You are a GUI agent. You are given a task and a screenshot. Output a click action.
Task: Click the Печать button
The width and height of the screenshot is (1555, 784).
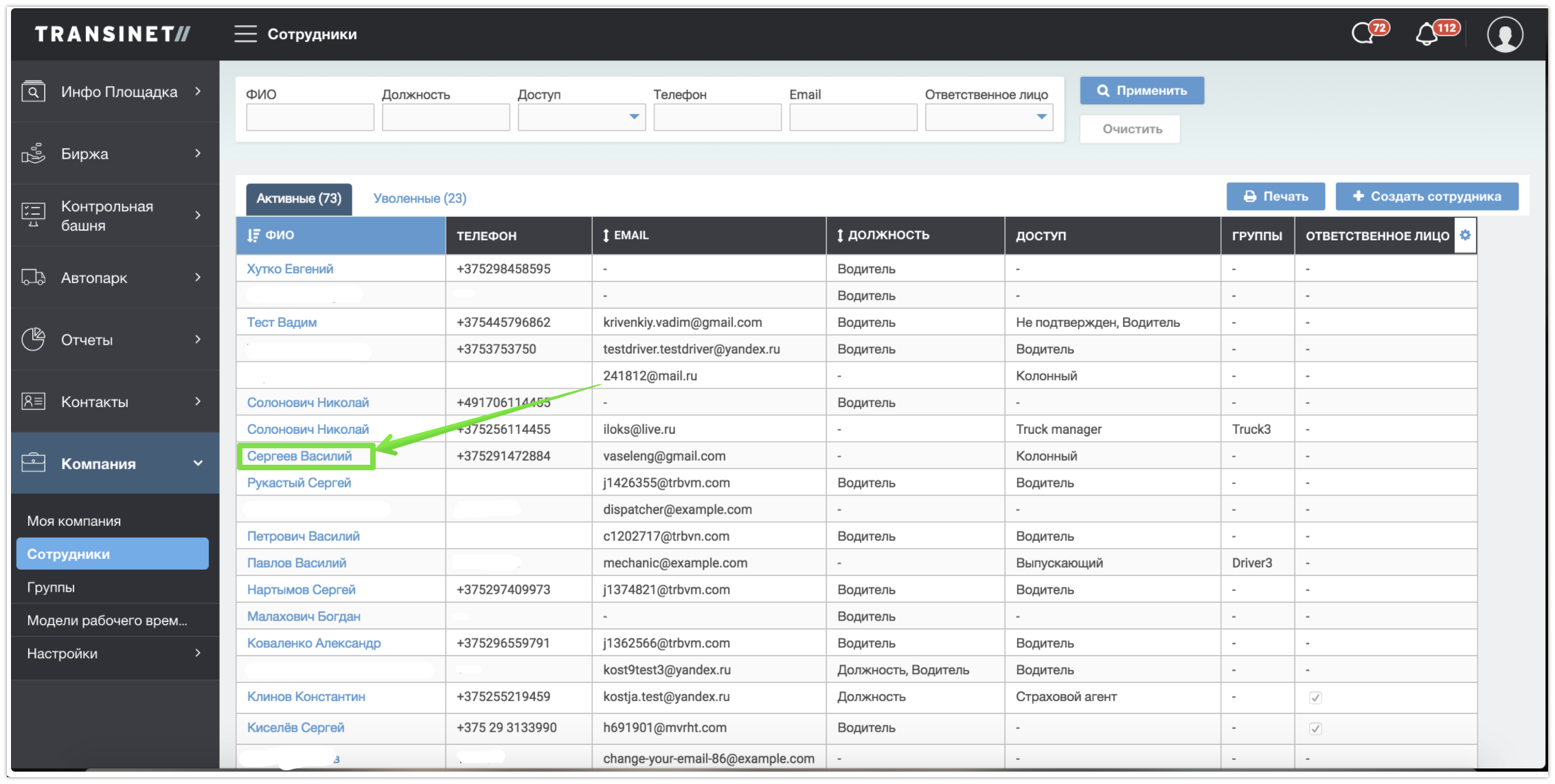(1276, 196)
